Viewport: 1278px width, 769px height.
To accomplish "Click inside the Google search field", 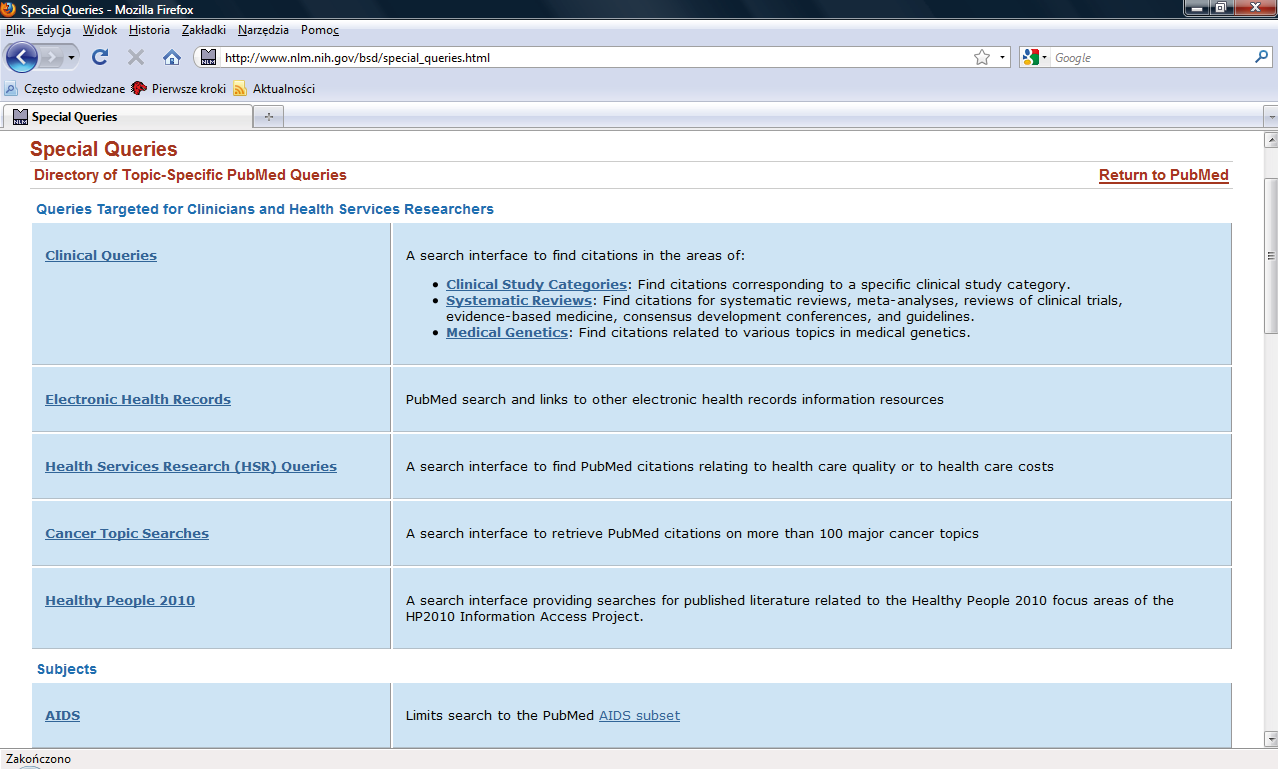I will tap(1150, 57).
